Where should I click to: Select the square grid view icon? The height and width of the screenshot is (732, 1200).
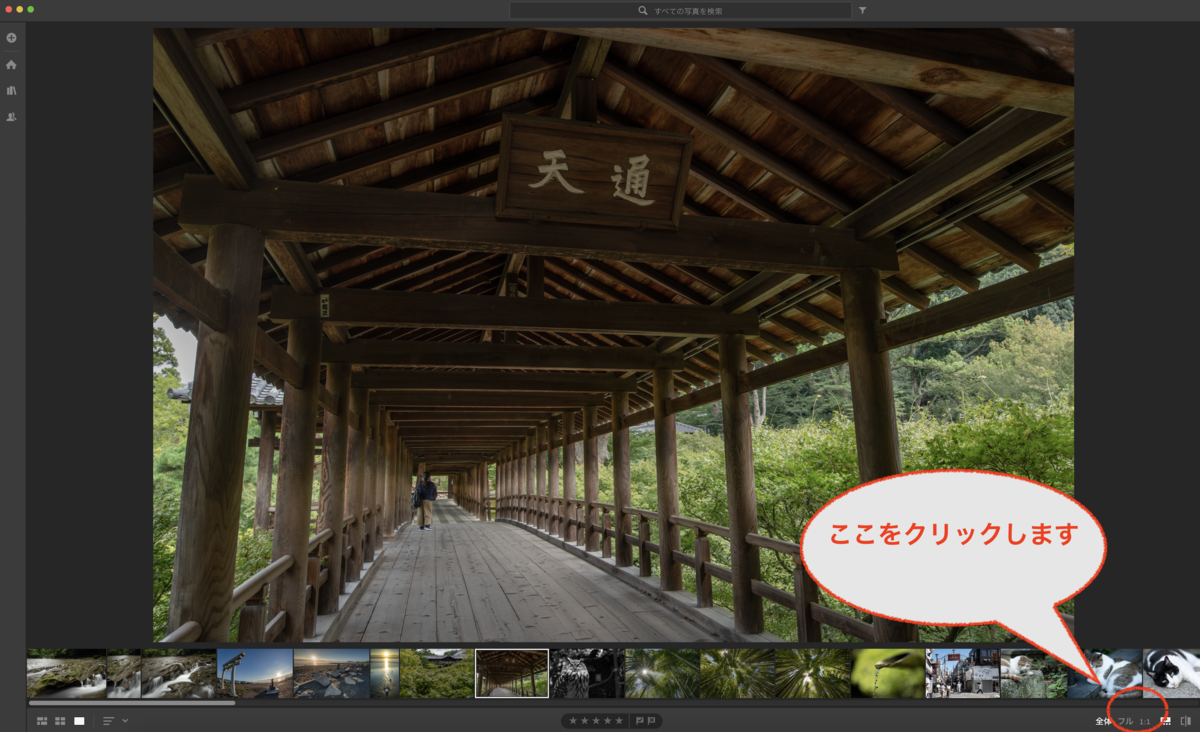[x=58, y=720]
